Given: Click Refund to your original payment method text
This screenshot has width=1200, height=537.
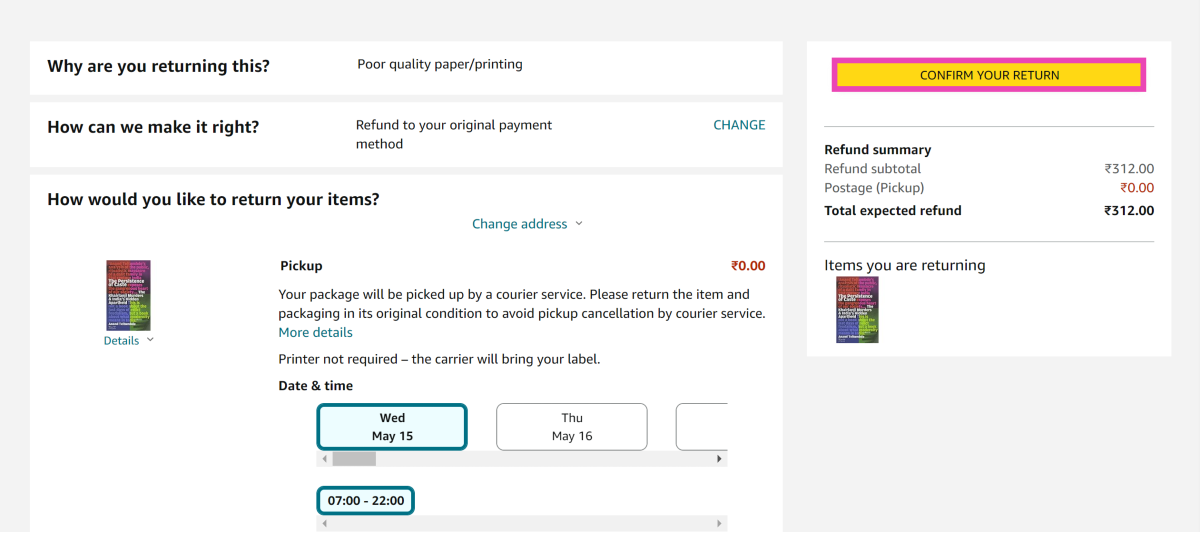Looking at the screenshot, I should pos(454,134).
